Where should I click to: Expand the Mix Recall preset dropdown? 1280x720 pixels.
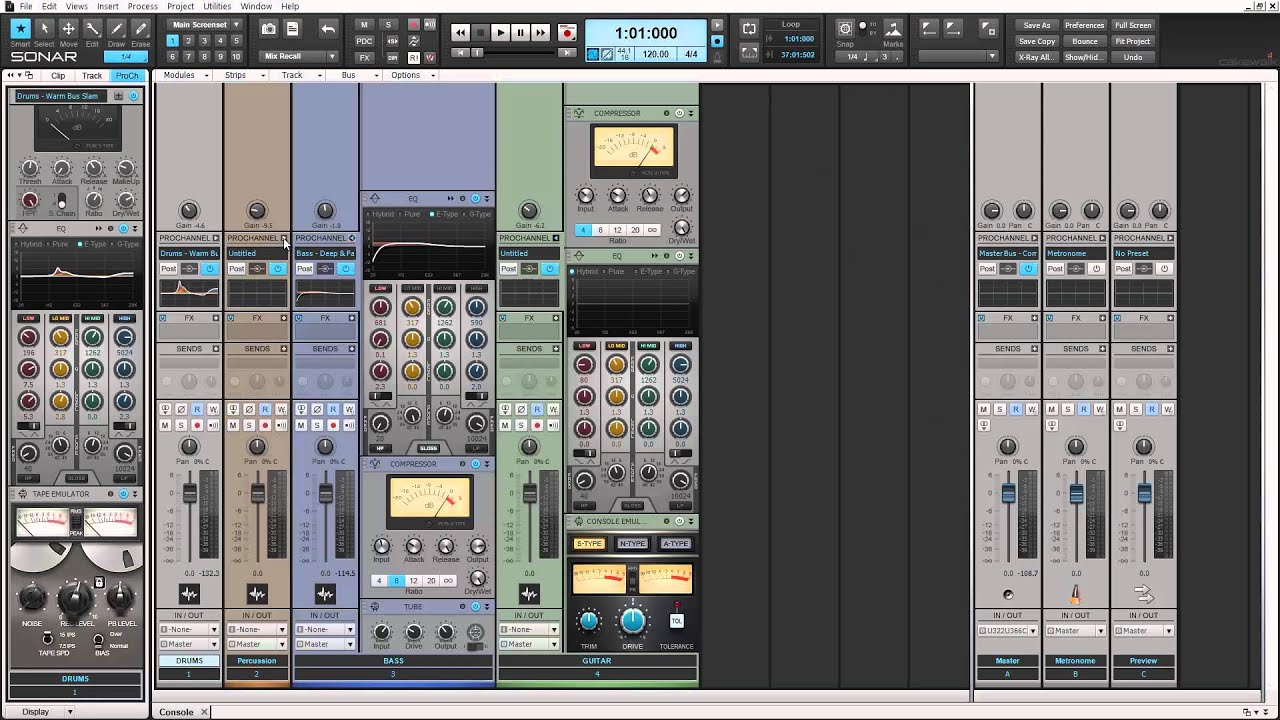pyautogui.click(x=299, y=57)
